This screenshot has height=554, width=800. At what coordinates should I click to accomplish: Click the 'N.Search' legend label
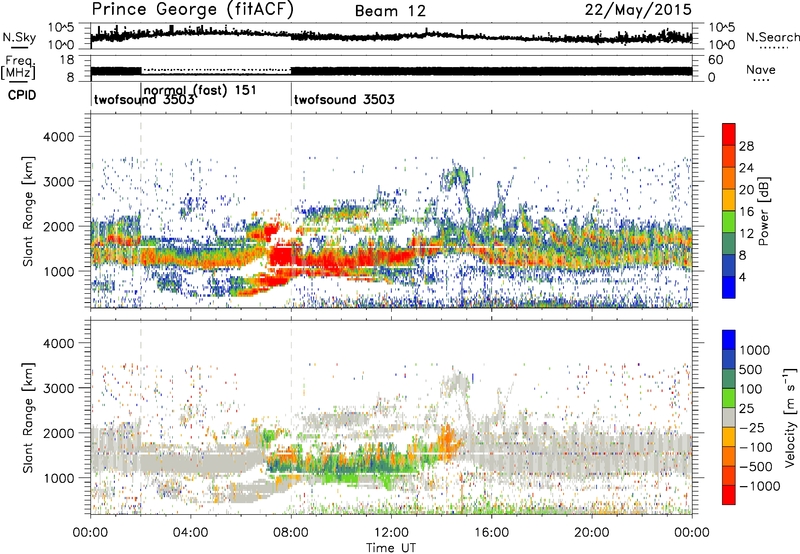pos(772,37)
